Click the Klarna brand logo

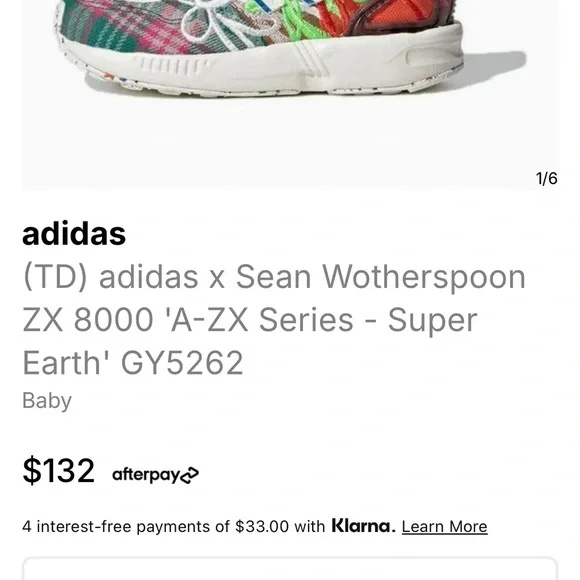(x=363, y=526)
